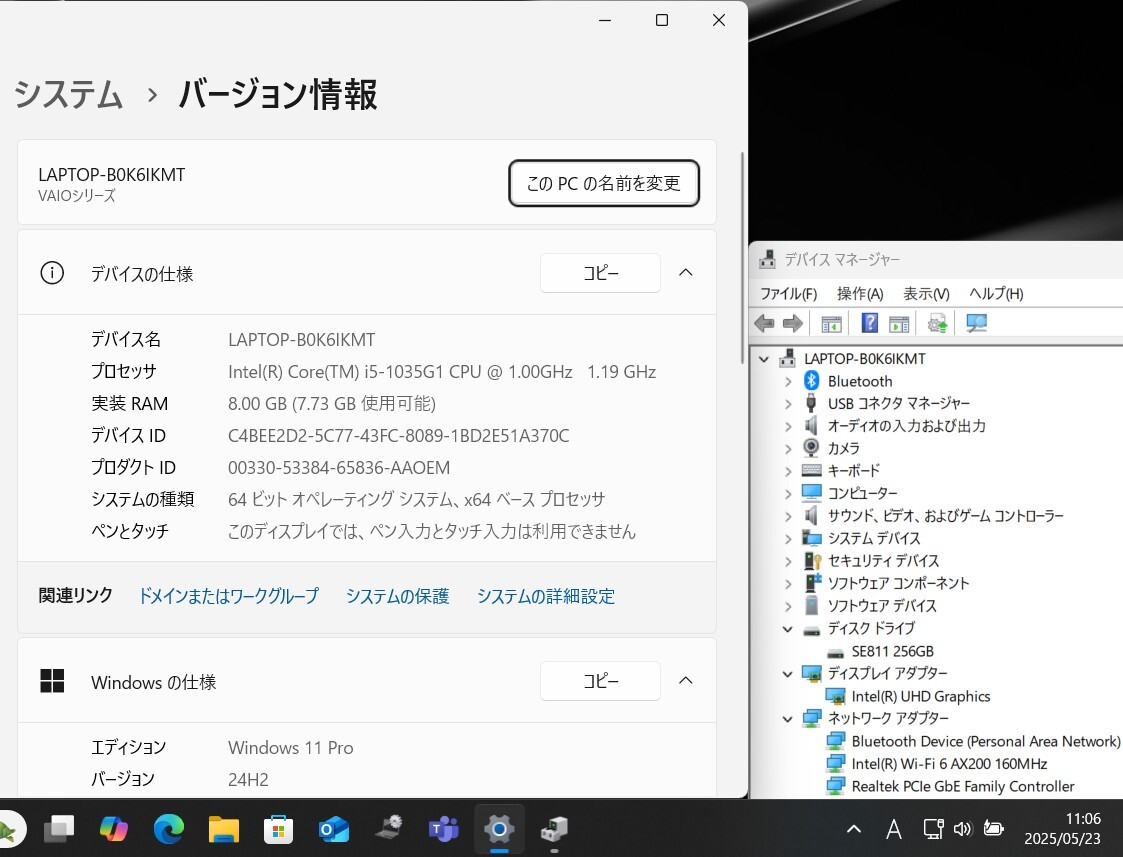The image size is (1123, 857).
Task: Select Intel(R) UHD Graphics adapter
Action: tap(920, 697)
